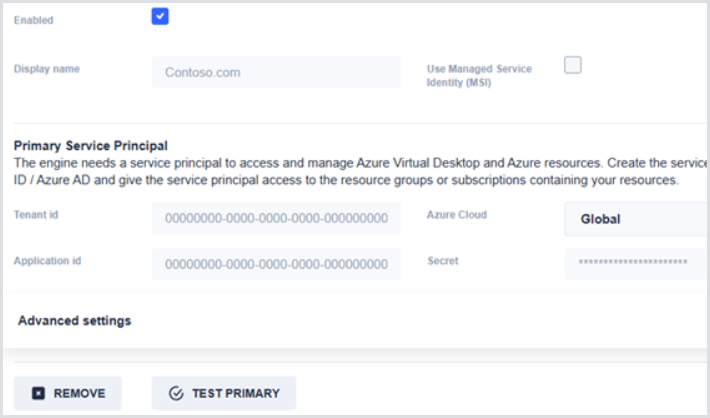Click the Enabled label text

click(x=34, y=20)
